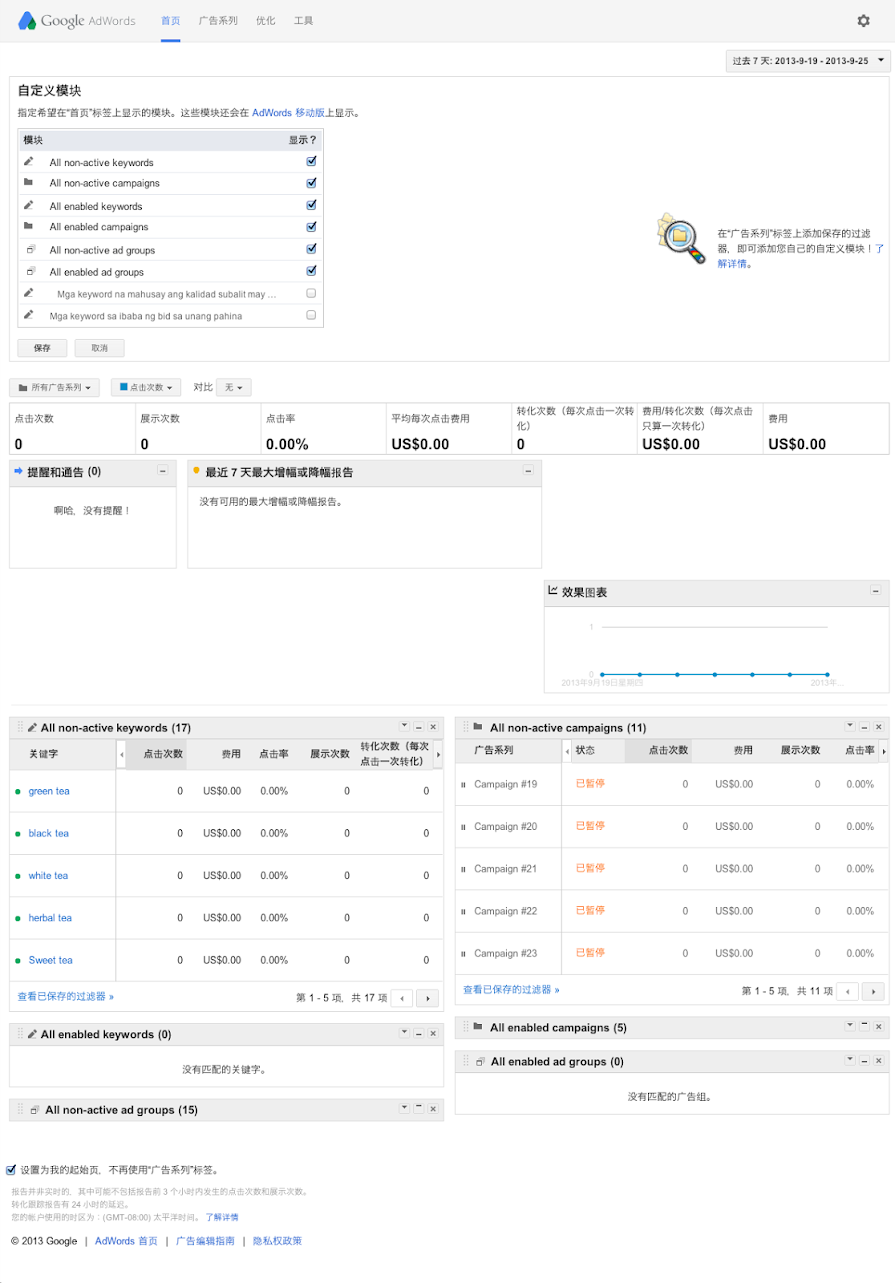895x1283 pixels.
Task: Click the herbal tea keyword link
Action: tap(50, 917)
